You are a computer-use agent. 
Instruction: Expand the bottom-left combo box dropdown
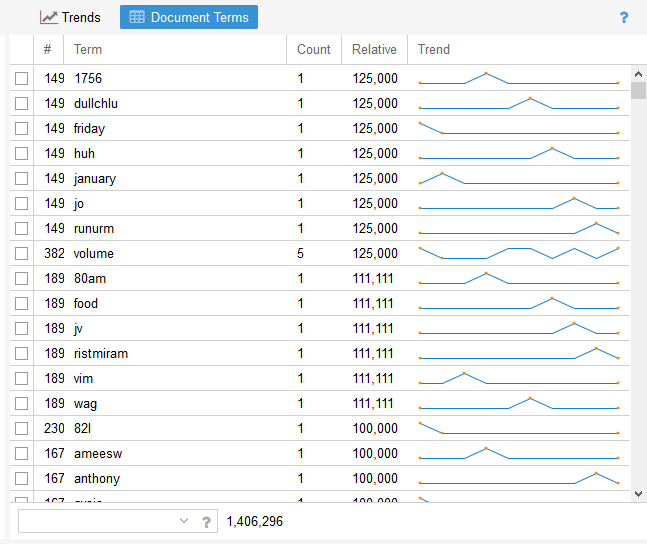click(x=183, y=521)
